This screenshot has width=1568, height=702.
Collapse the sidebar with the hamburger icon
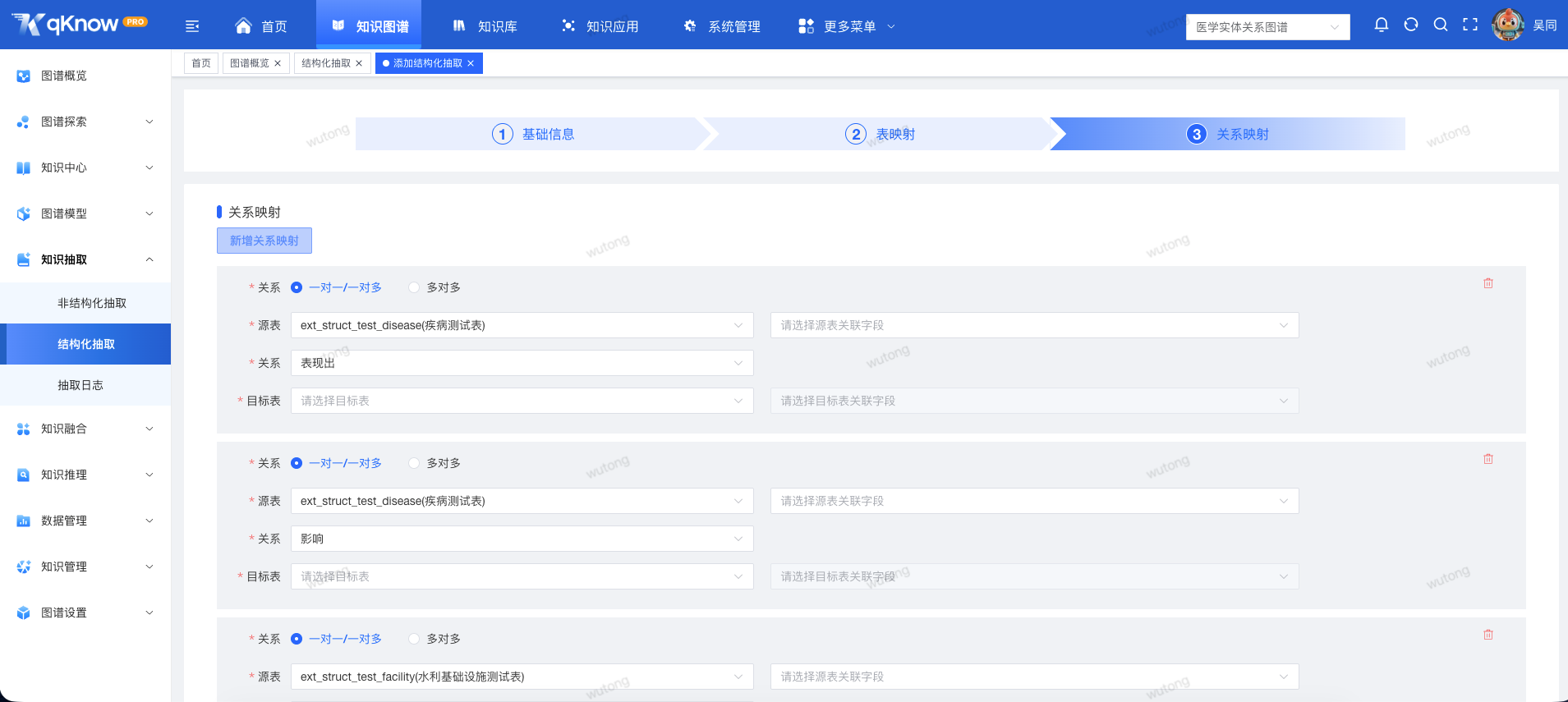click(192, 26)
